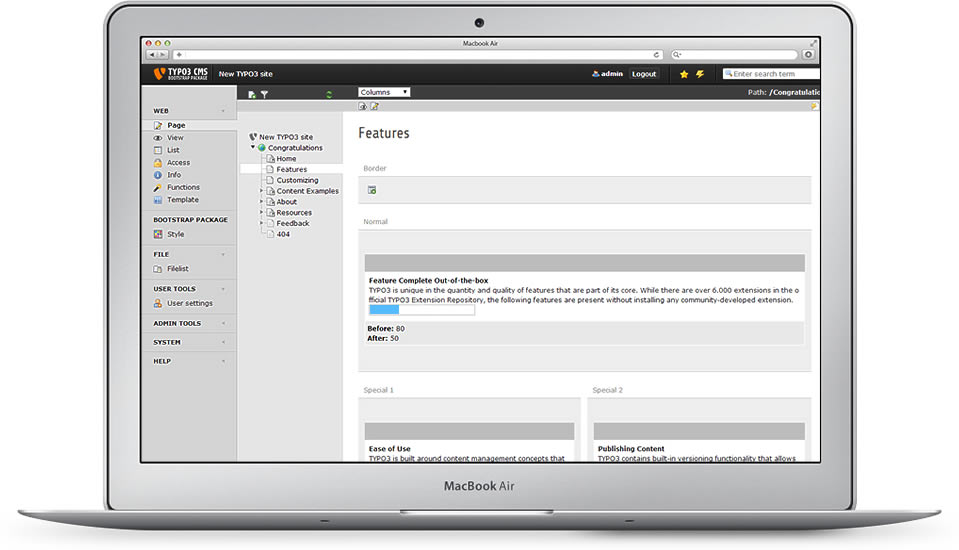The height and width of the screenshot is (550, 959).
Task: Open the page tree filter funnel icon
Action: pyautogui.click(x=264, y=94)
